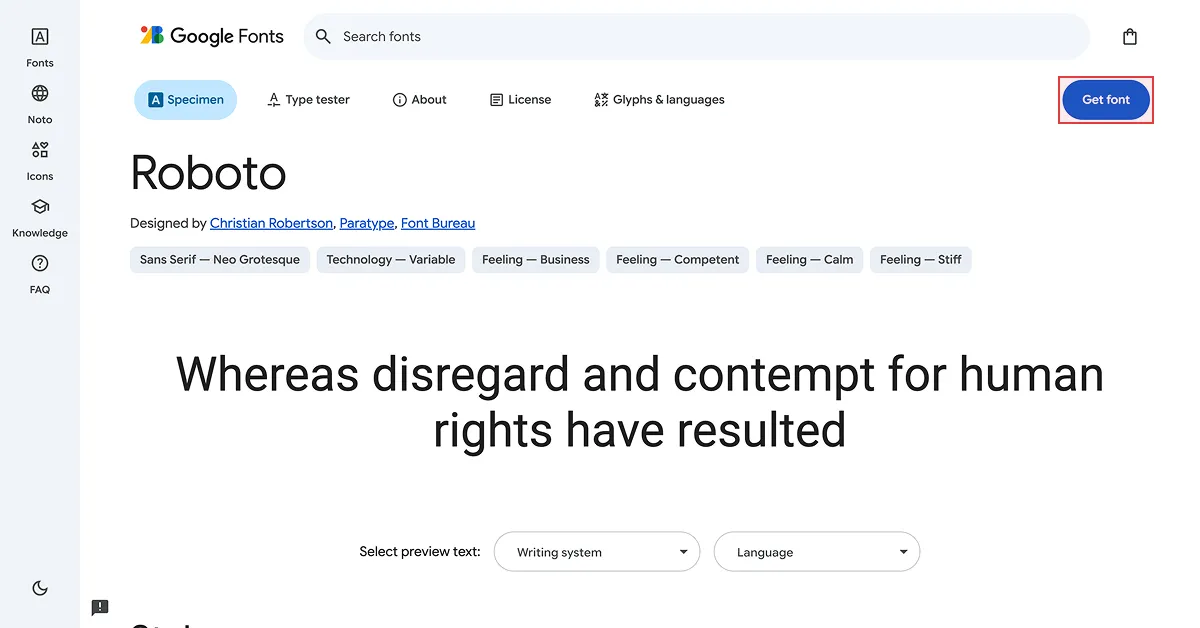Open the About tab
The height and width of the screenshot is (628, 1200).
[419, 100]
